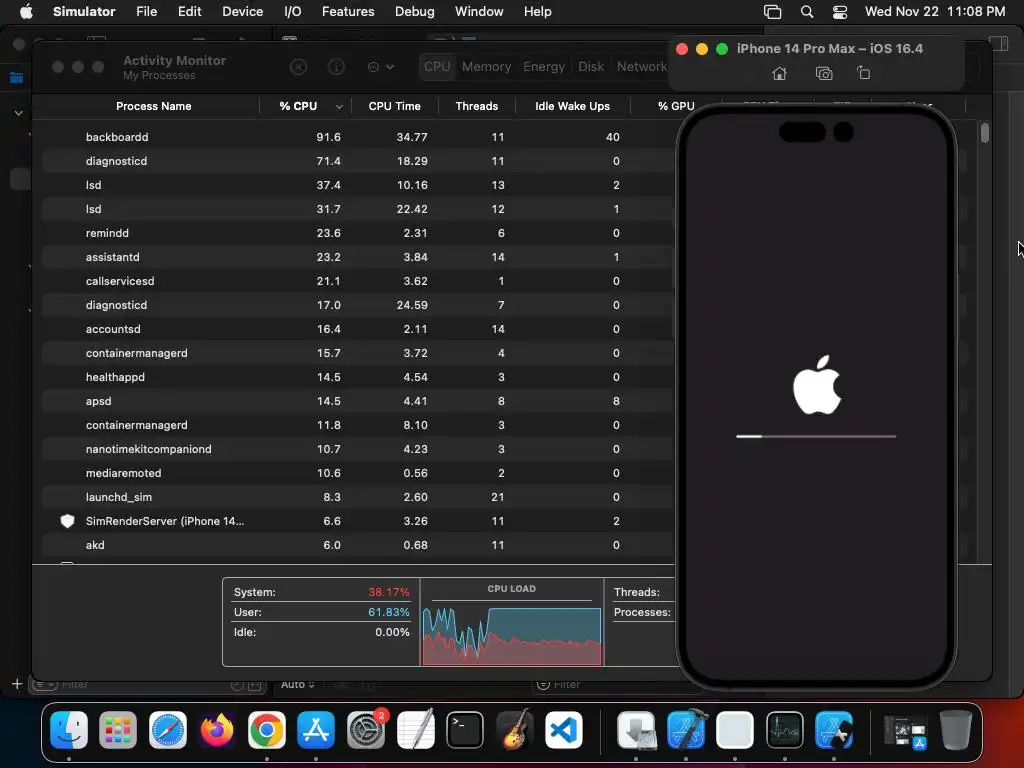Switch to the Network tab
Viewport: 1024px width, 768px height.
[642, 67]
